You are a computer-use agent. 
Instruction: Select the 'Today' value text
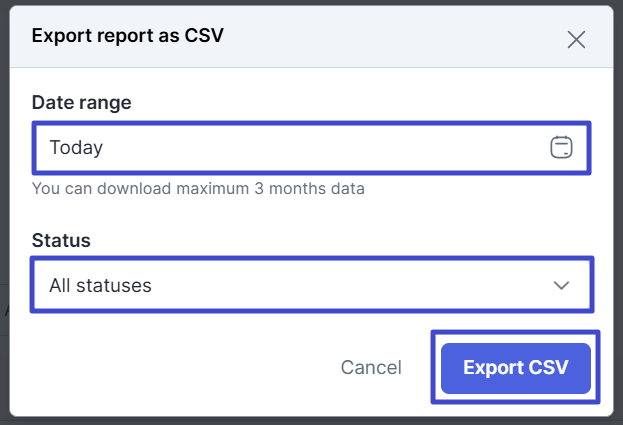[76, 148]
